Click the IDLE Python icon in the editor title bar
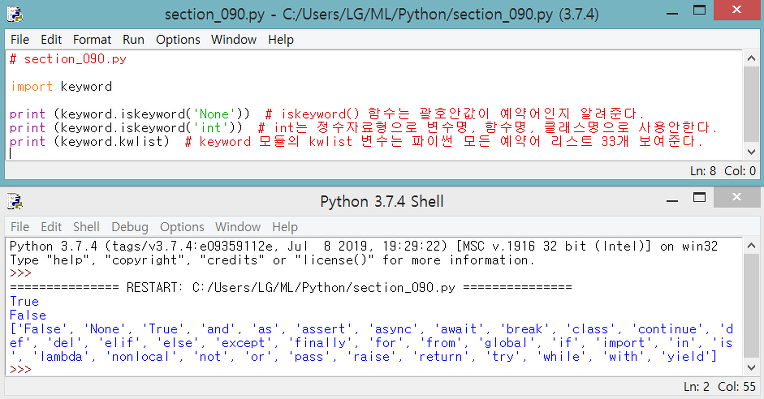Screen dimensions: 764x399 15,14
